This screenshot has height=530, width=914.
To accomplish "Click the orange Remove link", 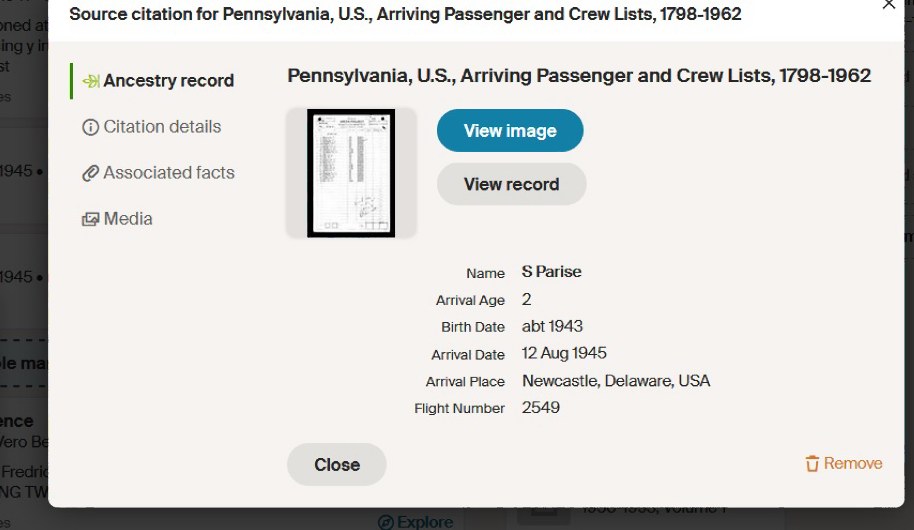I will click(853, 464).
